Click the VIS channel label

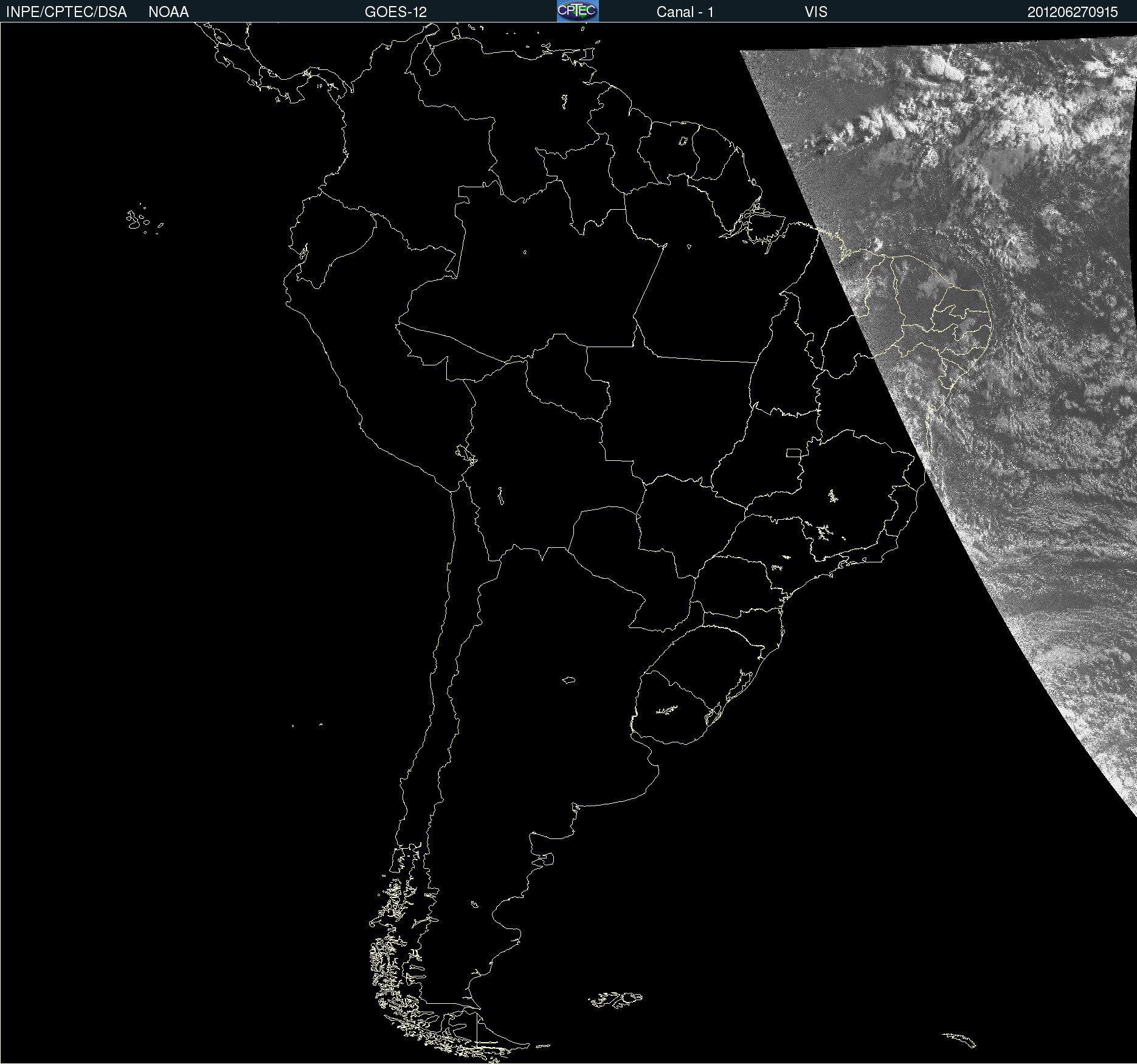tap(816, 12)
